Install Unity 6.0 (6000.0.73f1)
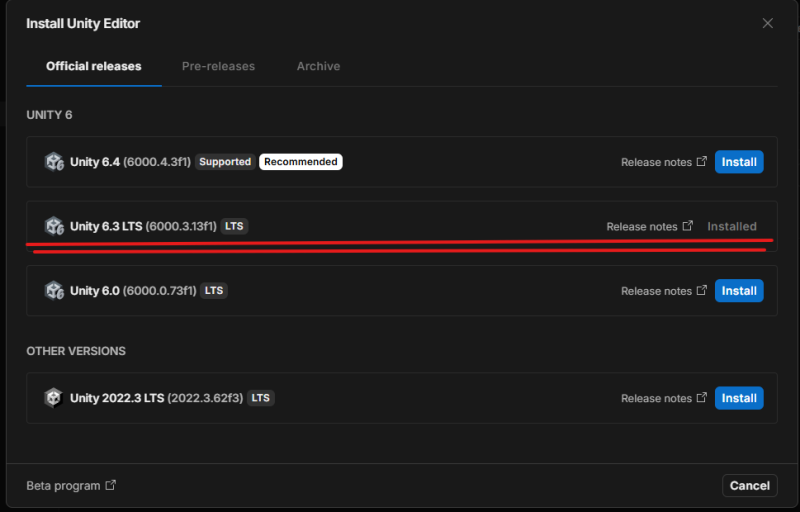The height and width of the screenshot is (512, 800). (x=739, y=291)
